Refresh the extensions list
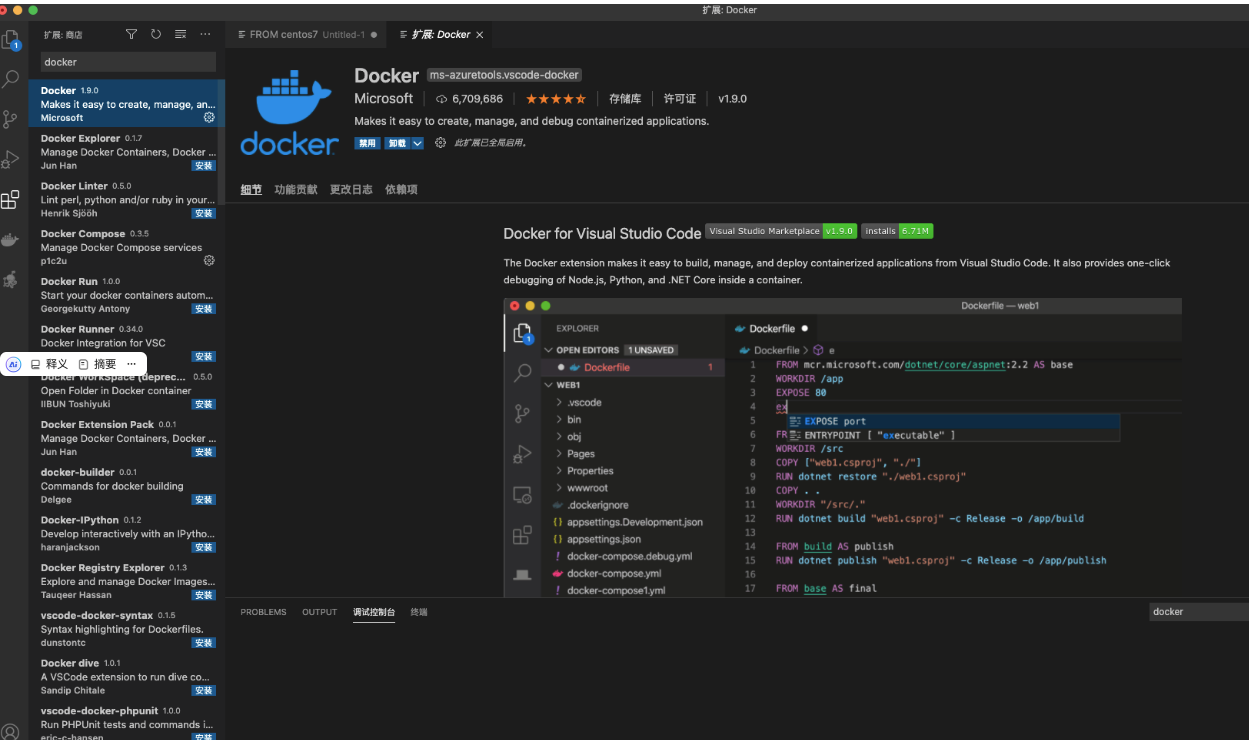The width and height of the screenshot is (1249, 740). tap(156, 34)
